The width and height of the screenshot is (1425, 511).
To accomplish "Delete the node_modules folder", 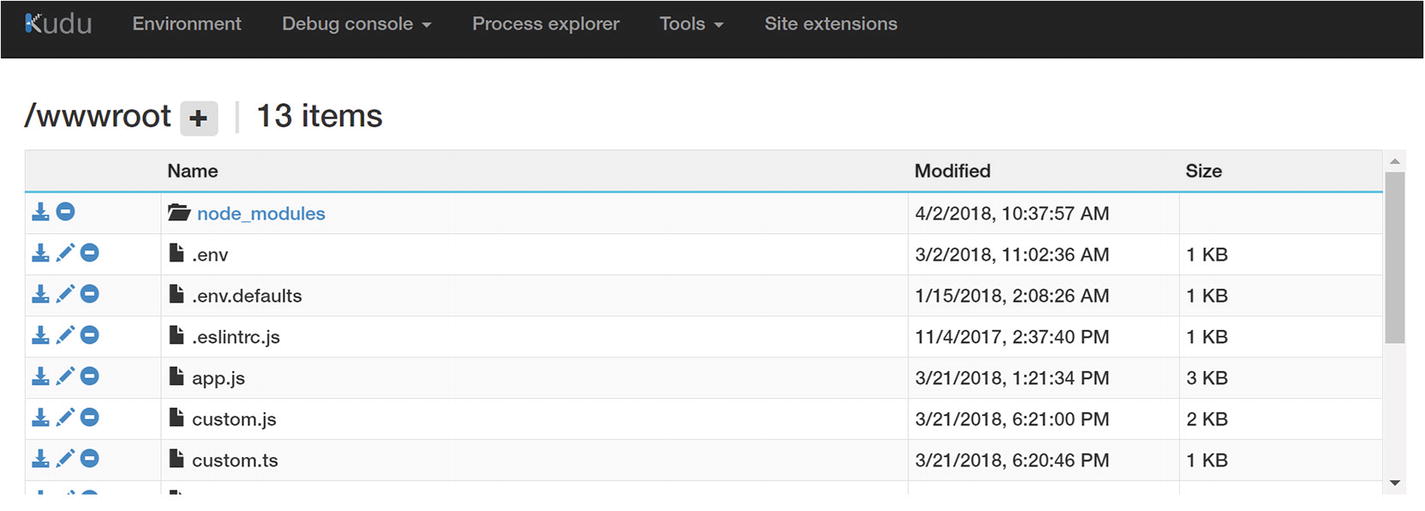I will click(65, 212).
